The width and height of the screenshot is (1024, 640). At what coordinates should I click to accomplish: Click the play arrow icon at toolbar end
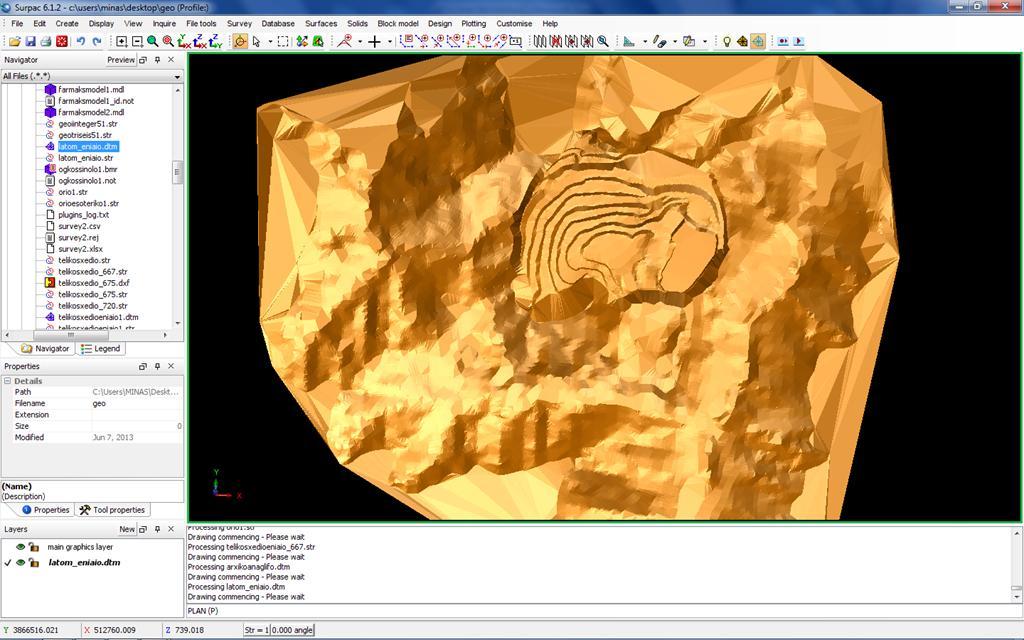(x=798, y=41)
